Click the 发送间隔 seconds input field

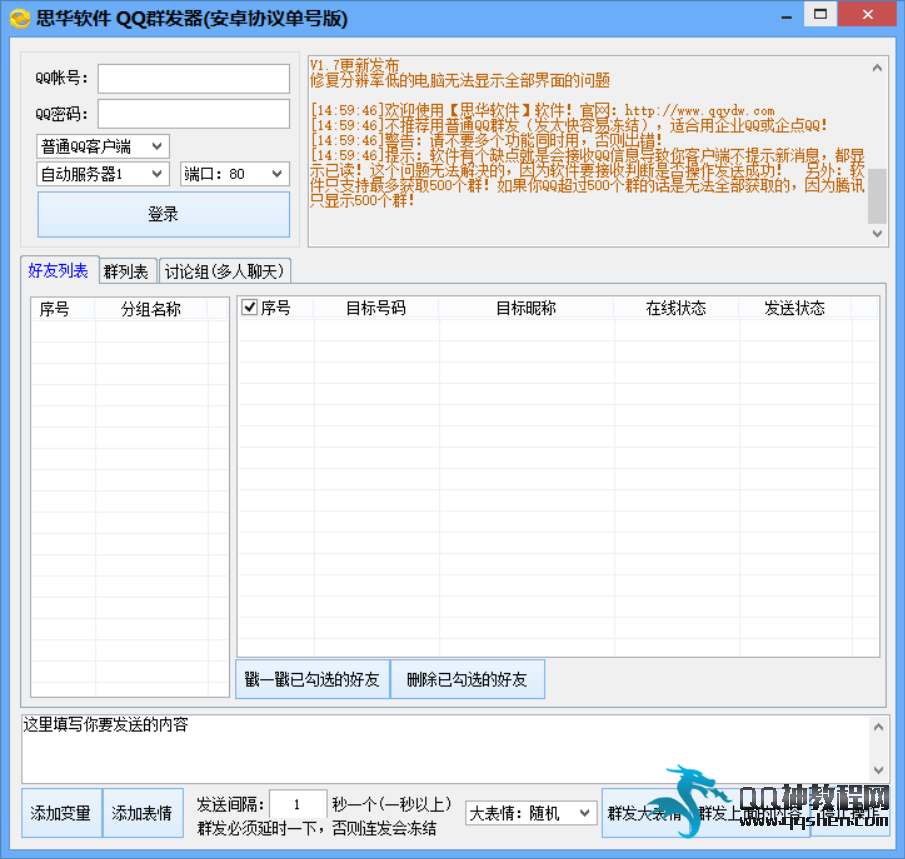[x=298, y=804]
